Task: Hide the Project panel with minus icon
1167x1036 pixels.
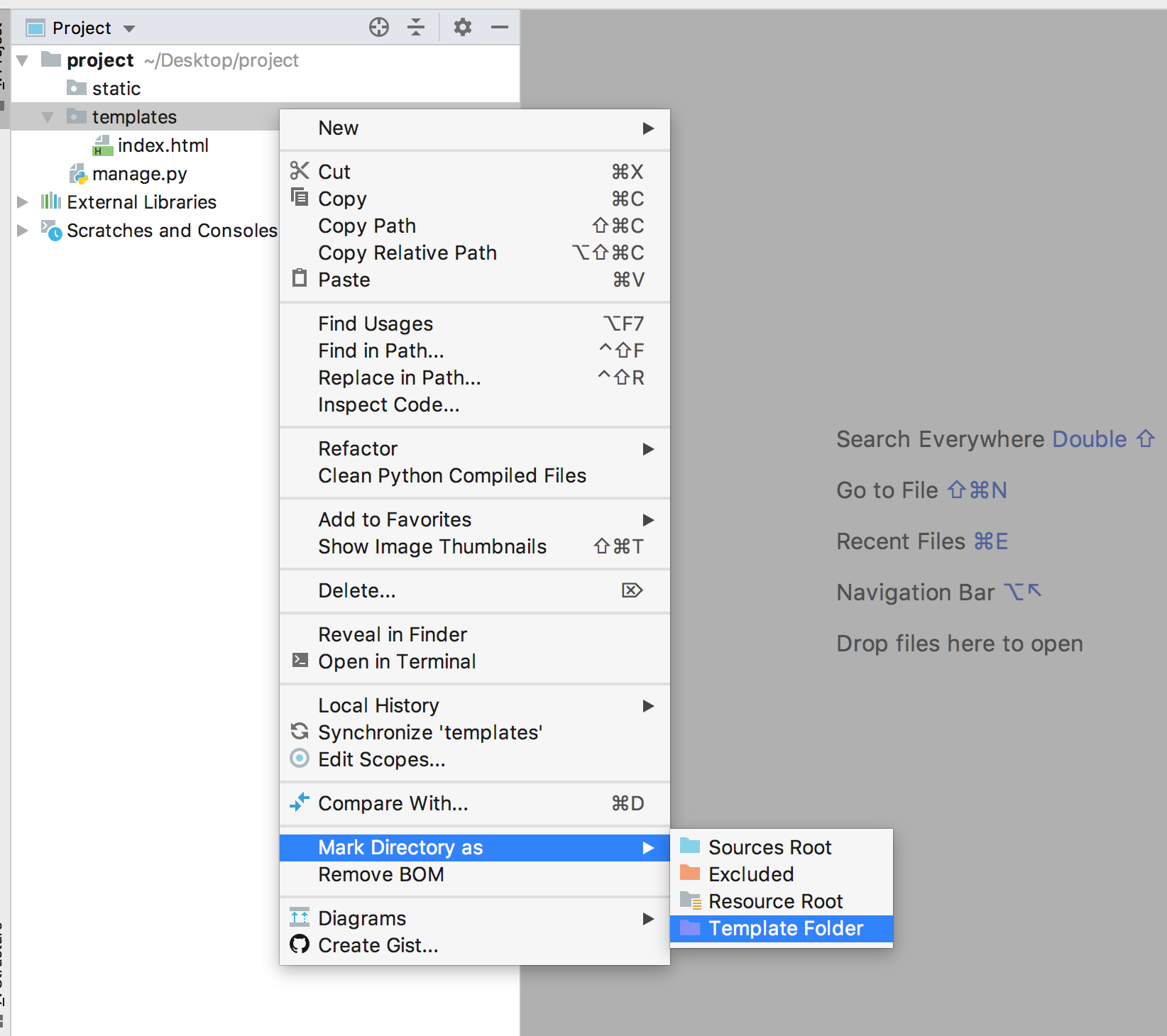Action: [x=500, y=28]
